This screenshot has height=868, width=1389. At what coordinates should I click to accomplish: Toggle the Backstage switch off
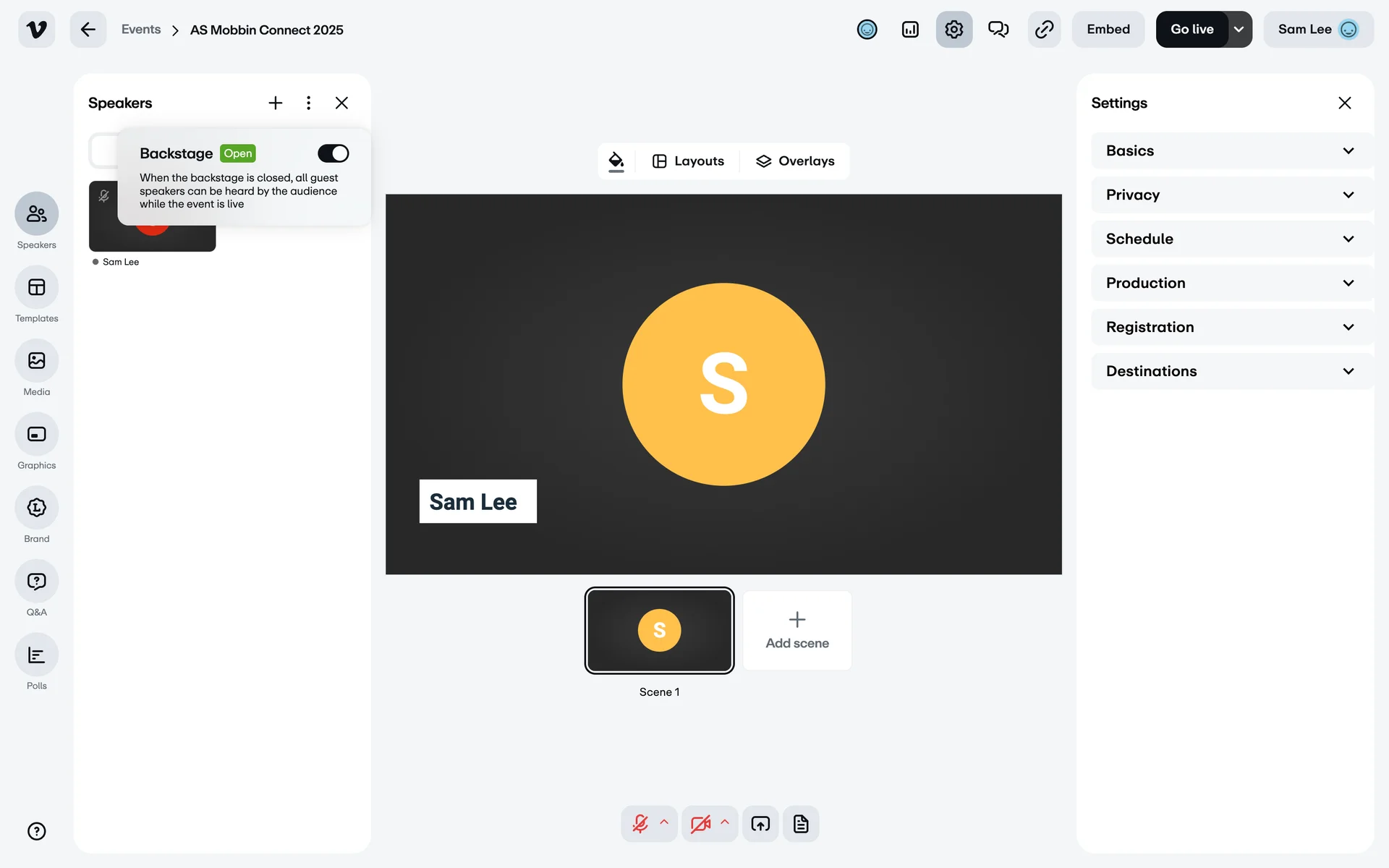click(x=333, y=153)
